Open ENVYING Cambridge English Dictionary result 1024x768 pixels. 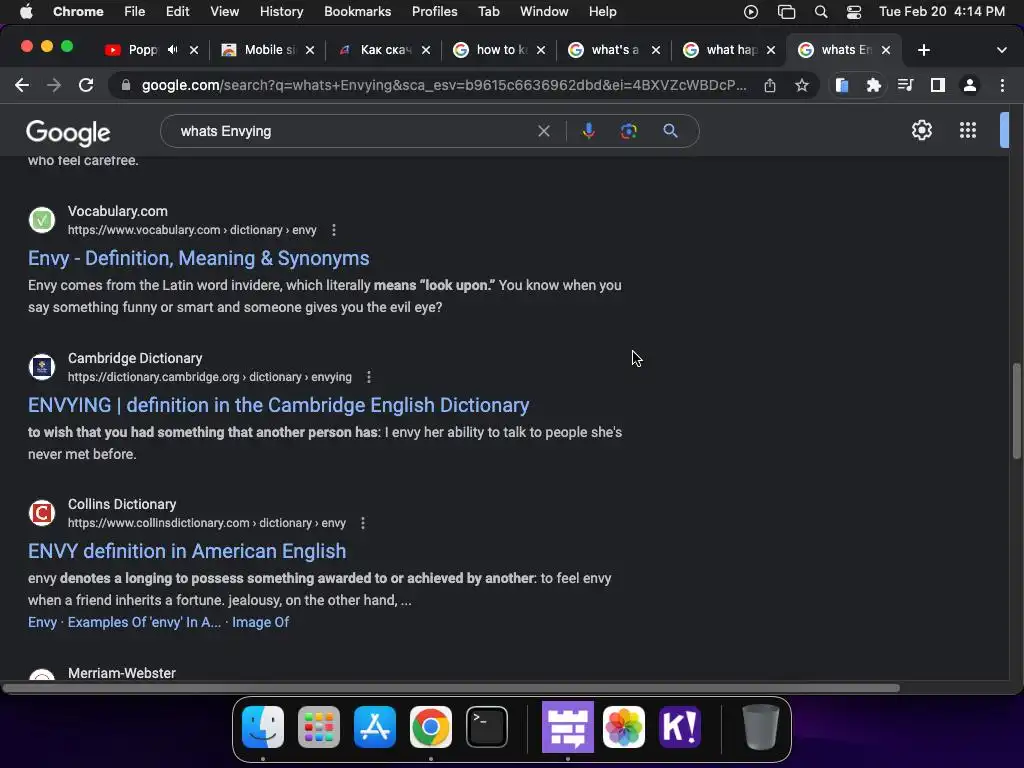point(278,406)
